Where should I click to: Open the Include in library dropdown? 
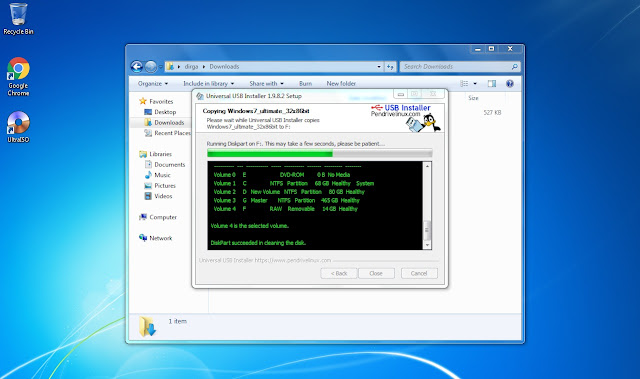[209, 83]
